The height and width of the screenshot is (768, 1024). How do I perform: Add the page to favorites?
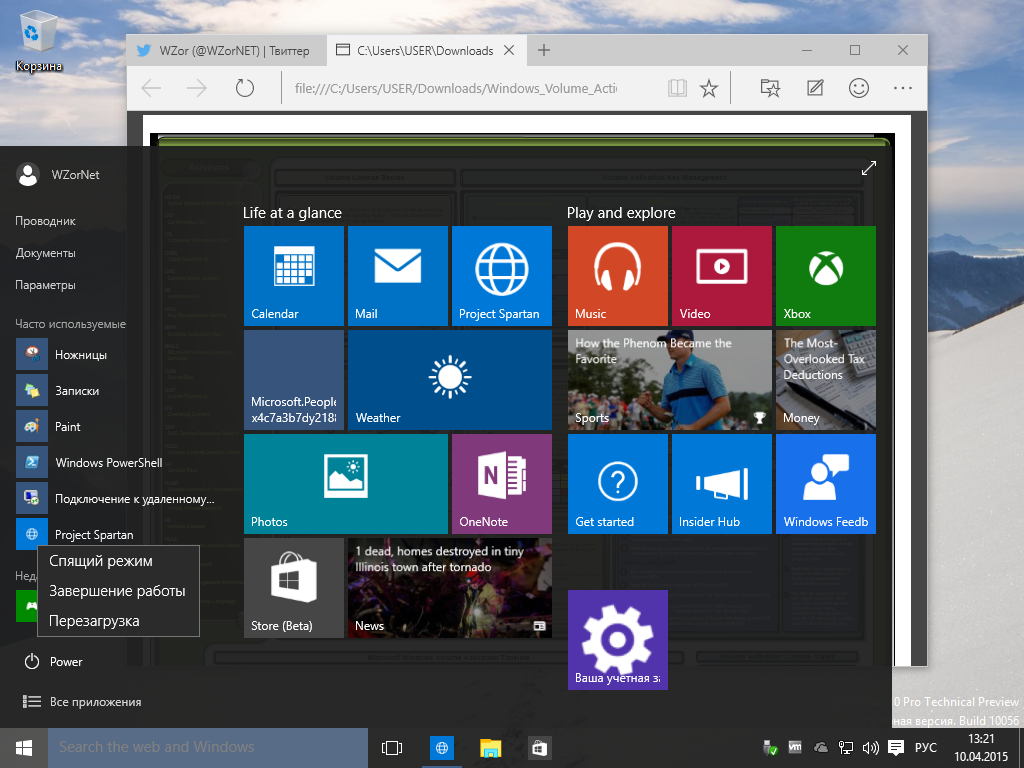[x=709, y=88]
